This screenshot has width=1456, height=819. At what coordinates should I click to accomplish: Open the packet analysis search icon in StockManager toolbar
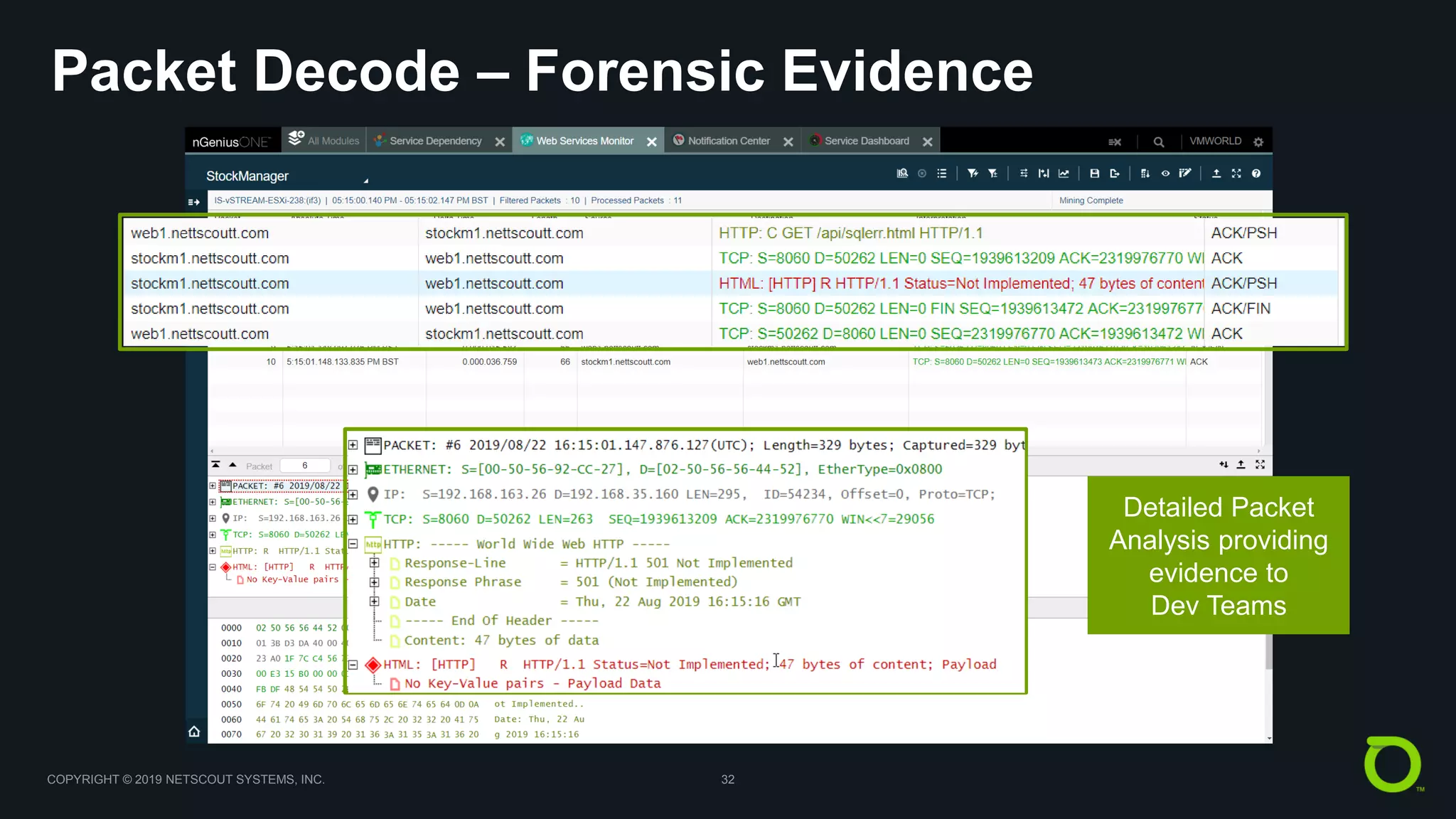click(x=902, y=173)
